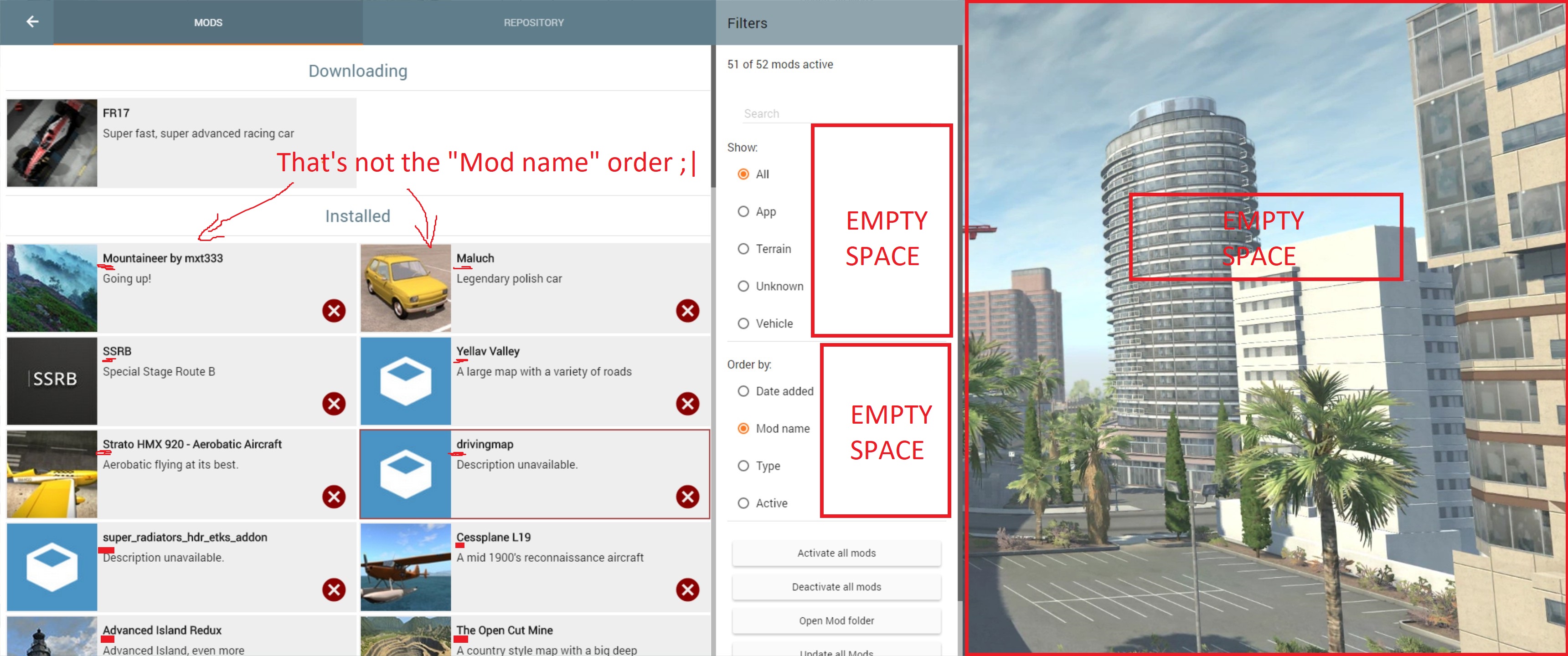Click the Downloading section header

click(x=358, y=71)
